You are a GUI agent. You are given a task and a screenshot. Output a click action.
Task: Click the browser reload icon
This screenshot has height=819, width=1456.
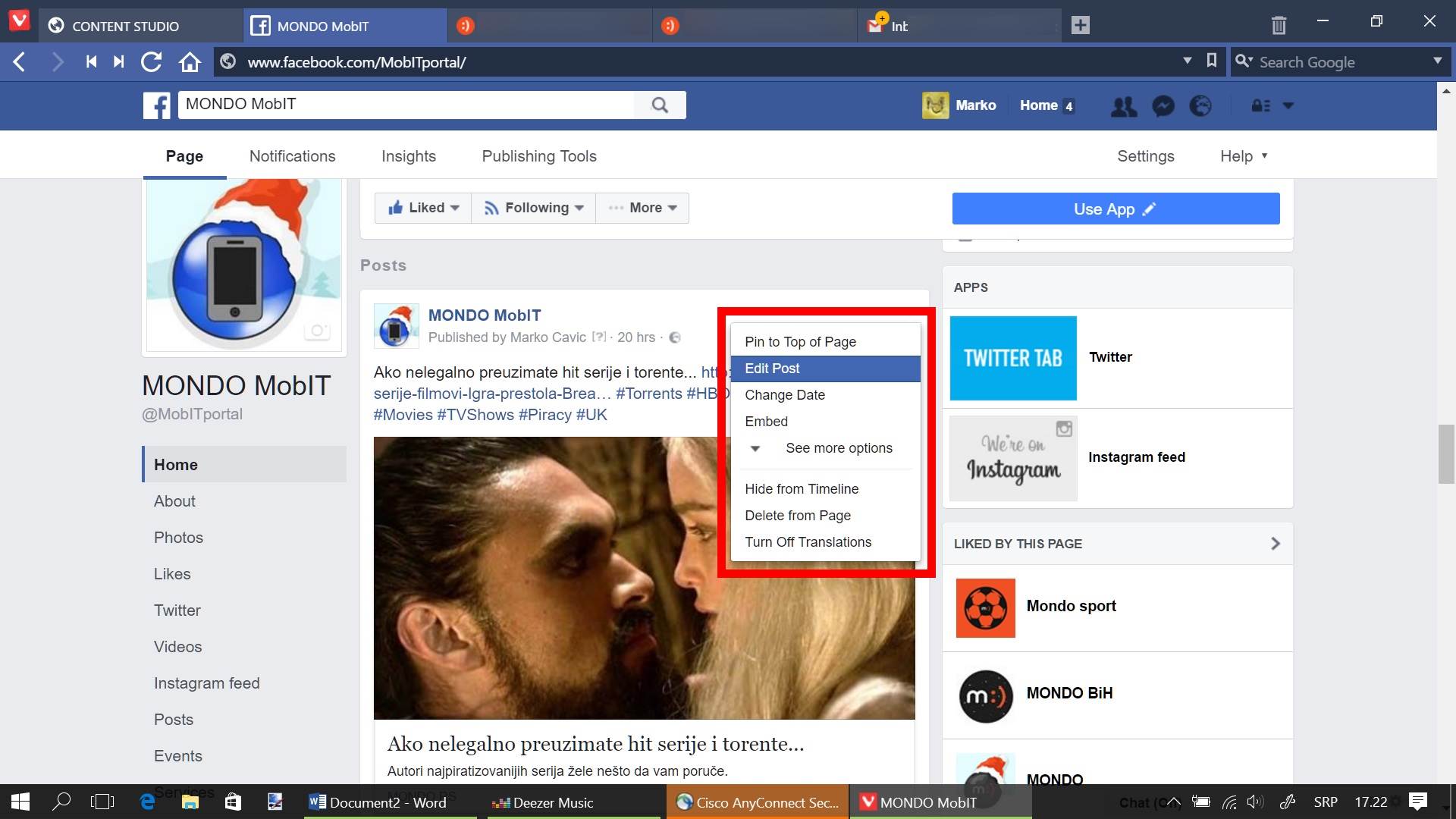pos(151,62)
